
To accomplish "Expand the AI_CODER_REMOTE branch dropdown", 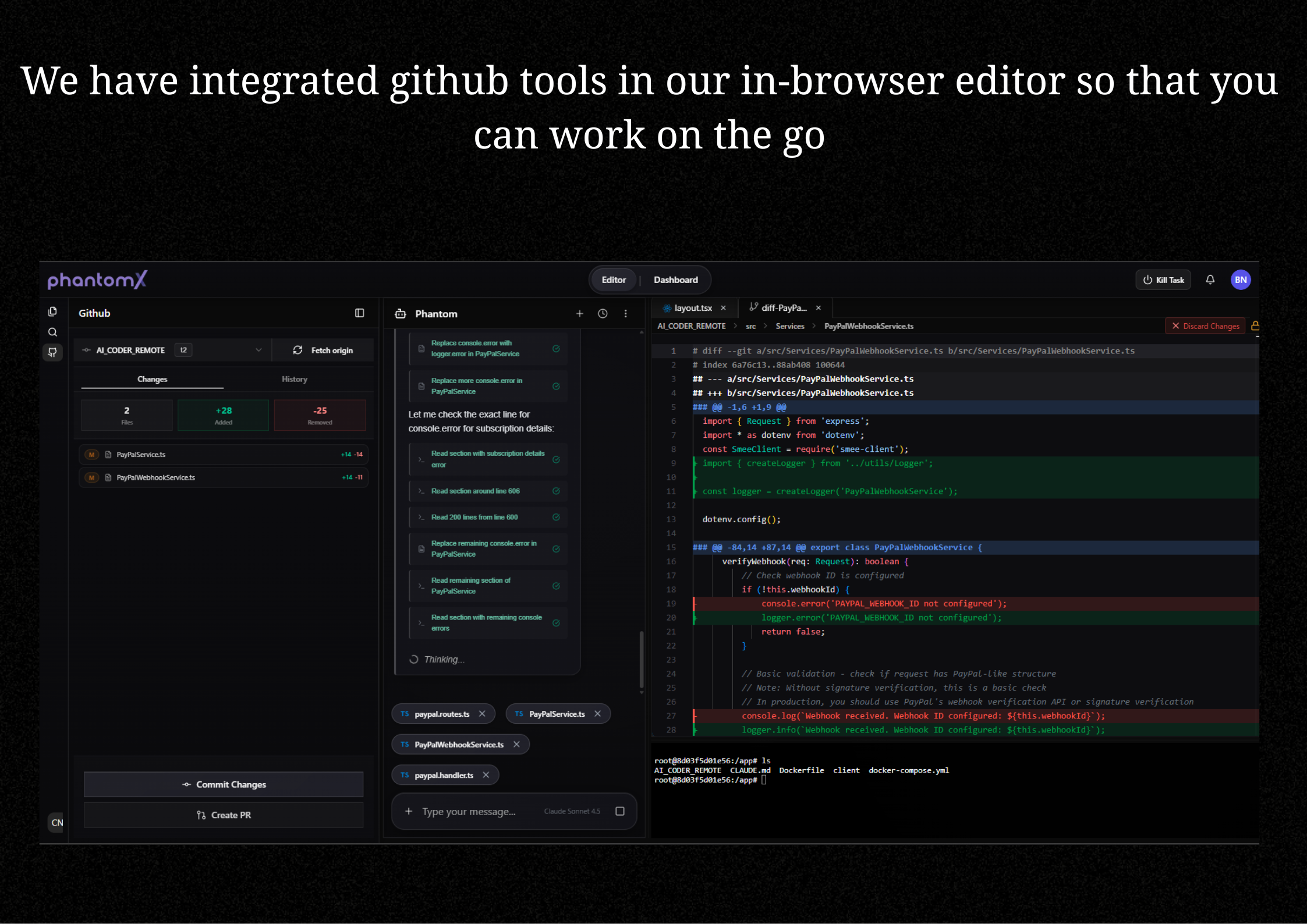I will pyautogui.click(x=258, y=350).
